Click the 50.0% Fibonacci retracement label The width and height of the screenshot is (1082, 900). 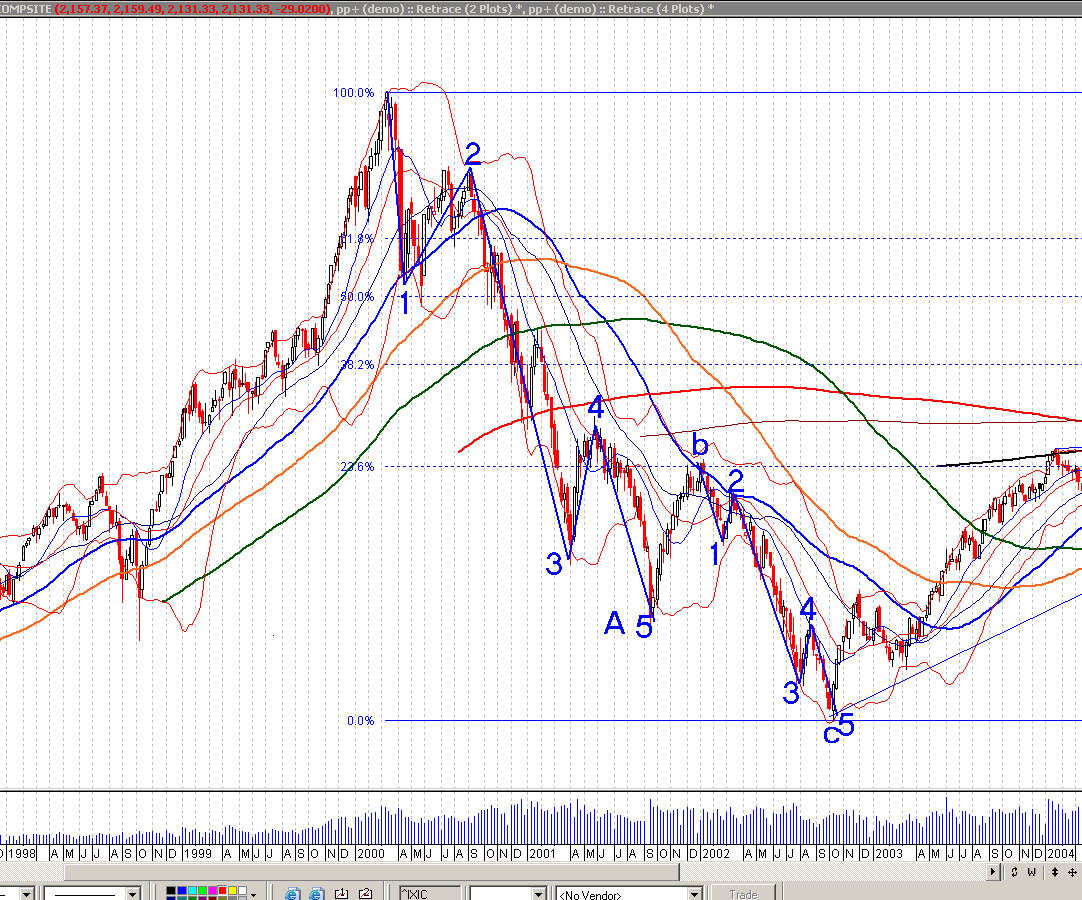pyautogui.click(x=357, y=297)
